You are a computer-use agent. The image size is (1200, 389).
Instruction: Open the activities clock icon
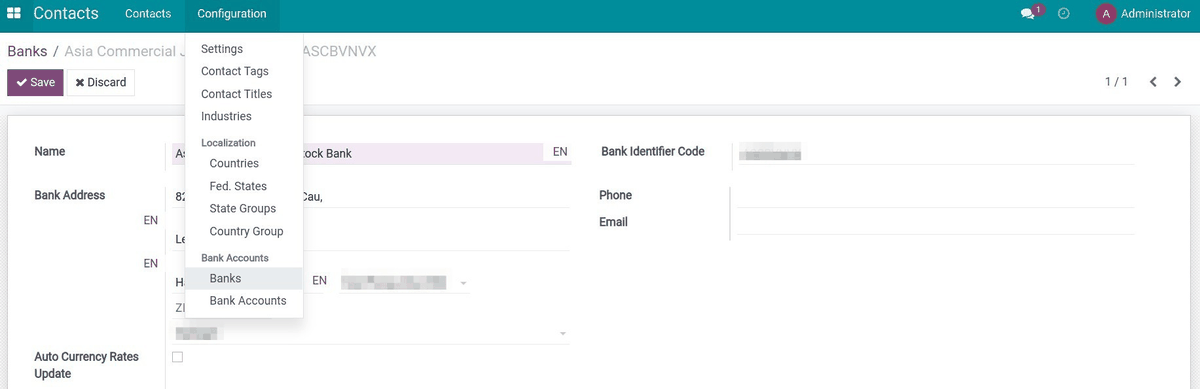pyautogui.click(x=1064, y=14)
